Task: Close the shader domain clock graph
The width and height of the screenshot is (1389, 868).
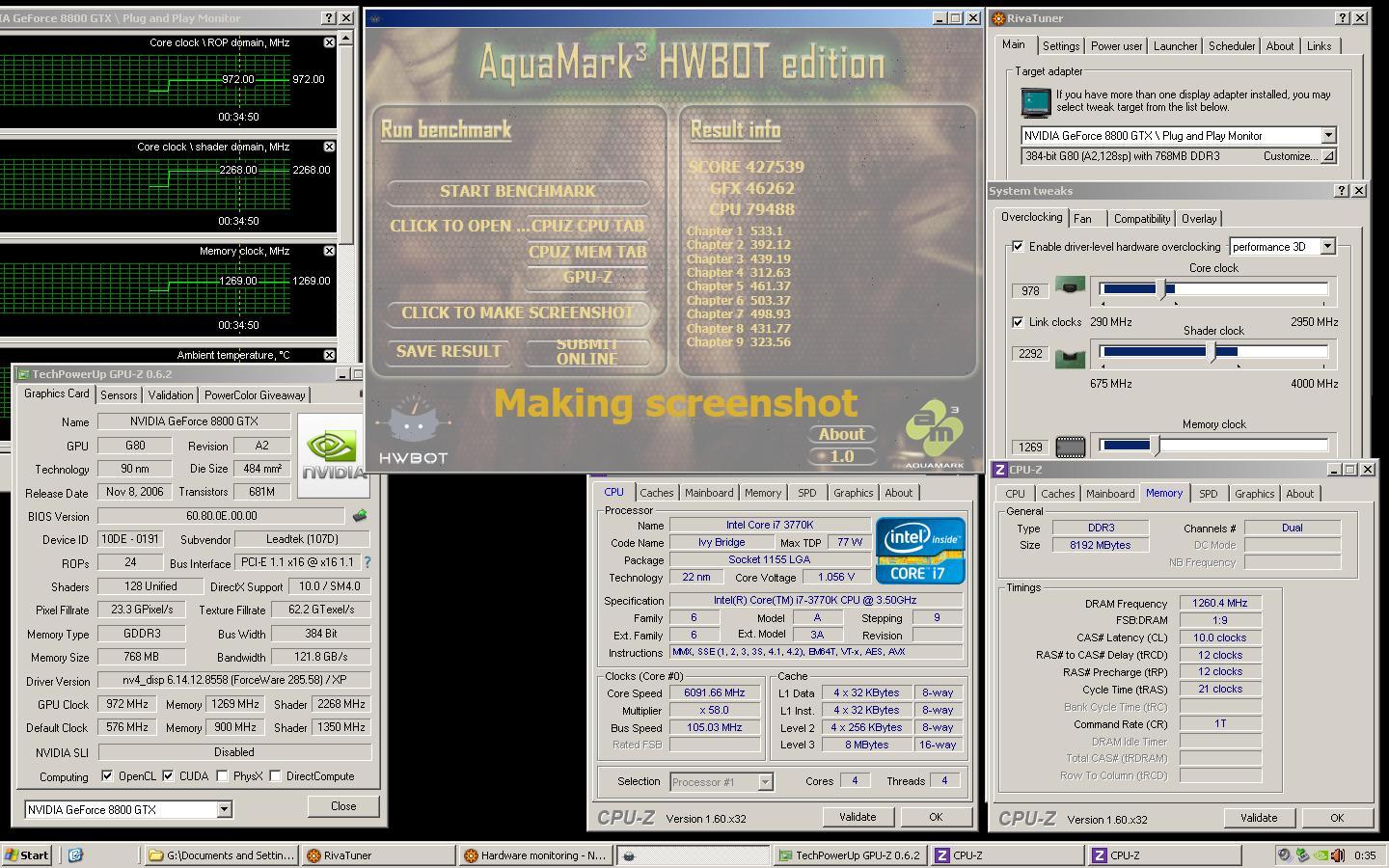Action: (329, 147)
